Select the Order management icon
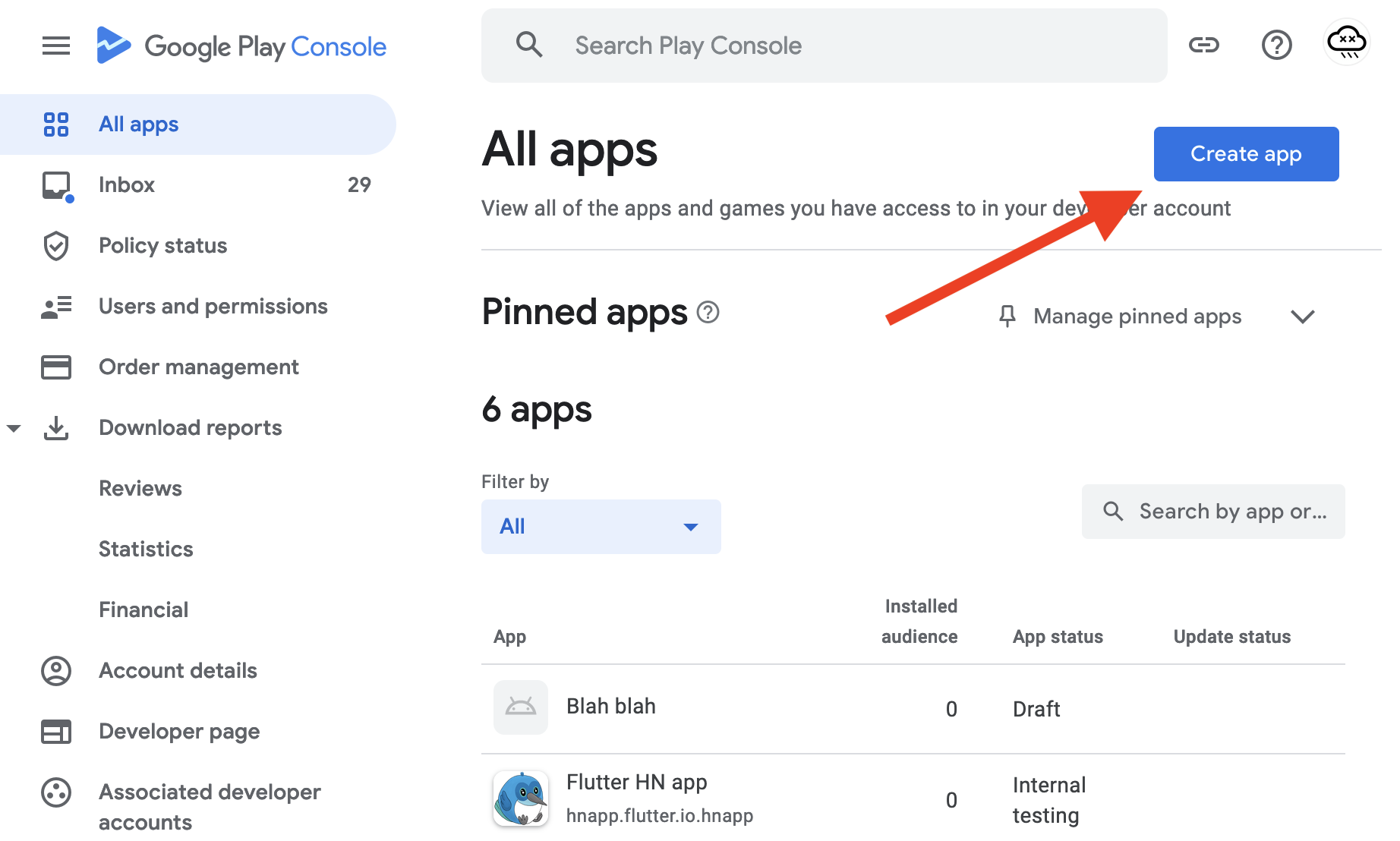This screenshot has height=841, width=1400. [55, 367]
